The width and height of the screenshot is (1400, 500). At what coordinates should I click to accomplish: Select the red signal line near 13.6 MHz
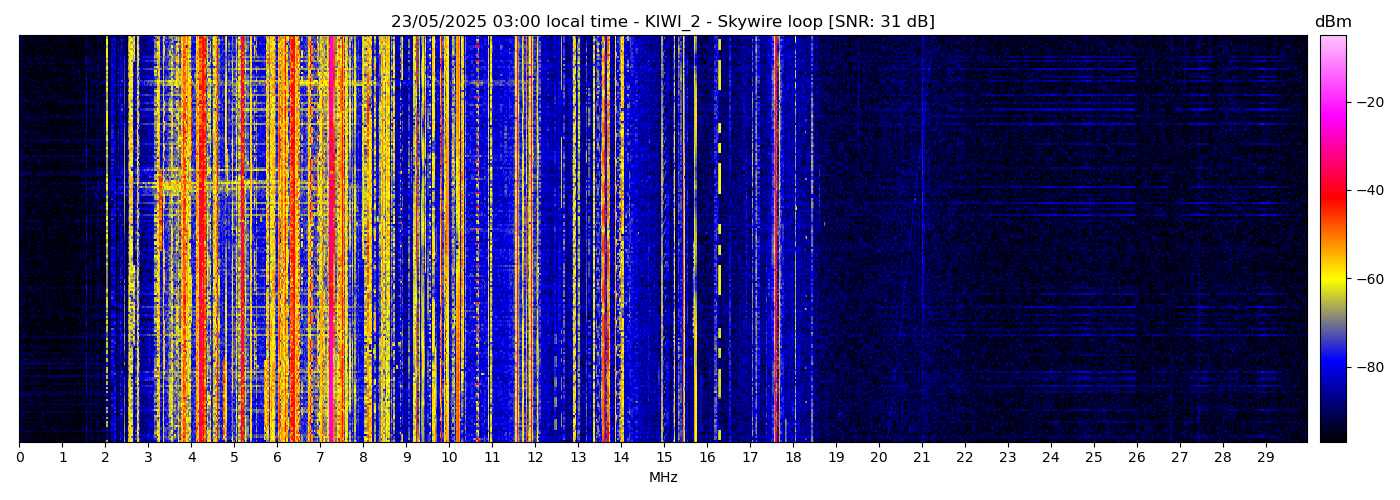[x=604, y=240]
